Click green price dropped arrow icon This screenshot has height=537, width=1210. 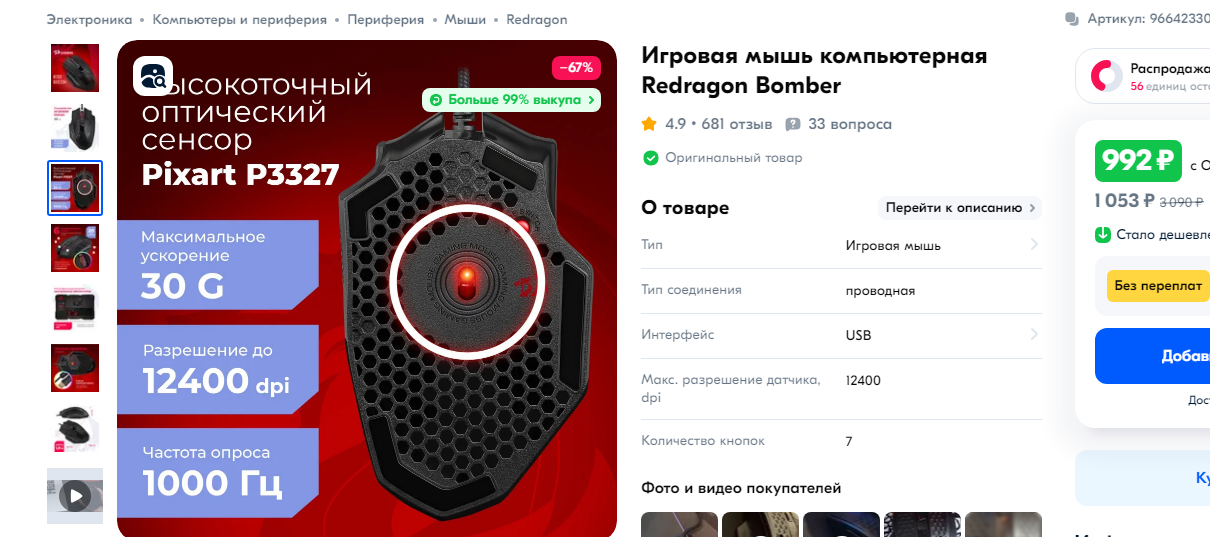pyautogui.click(x=1103, y=235)
